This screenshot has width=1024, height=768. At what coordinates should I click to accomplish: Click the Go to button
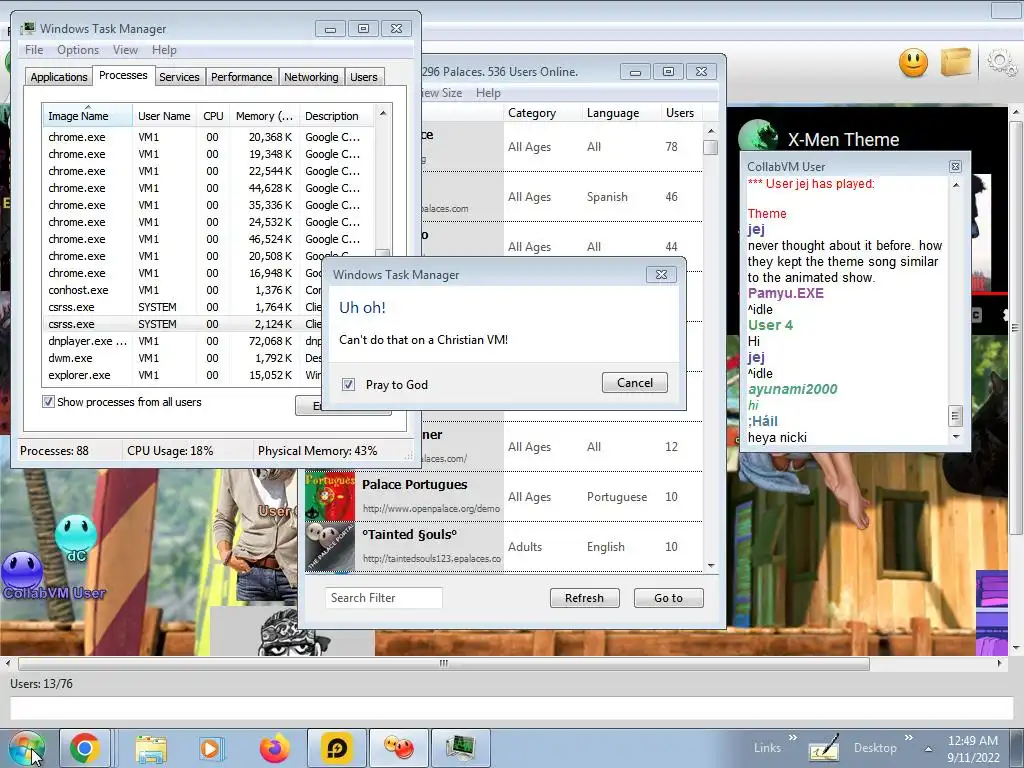pyautogui.click(x=668, y=598)
